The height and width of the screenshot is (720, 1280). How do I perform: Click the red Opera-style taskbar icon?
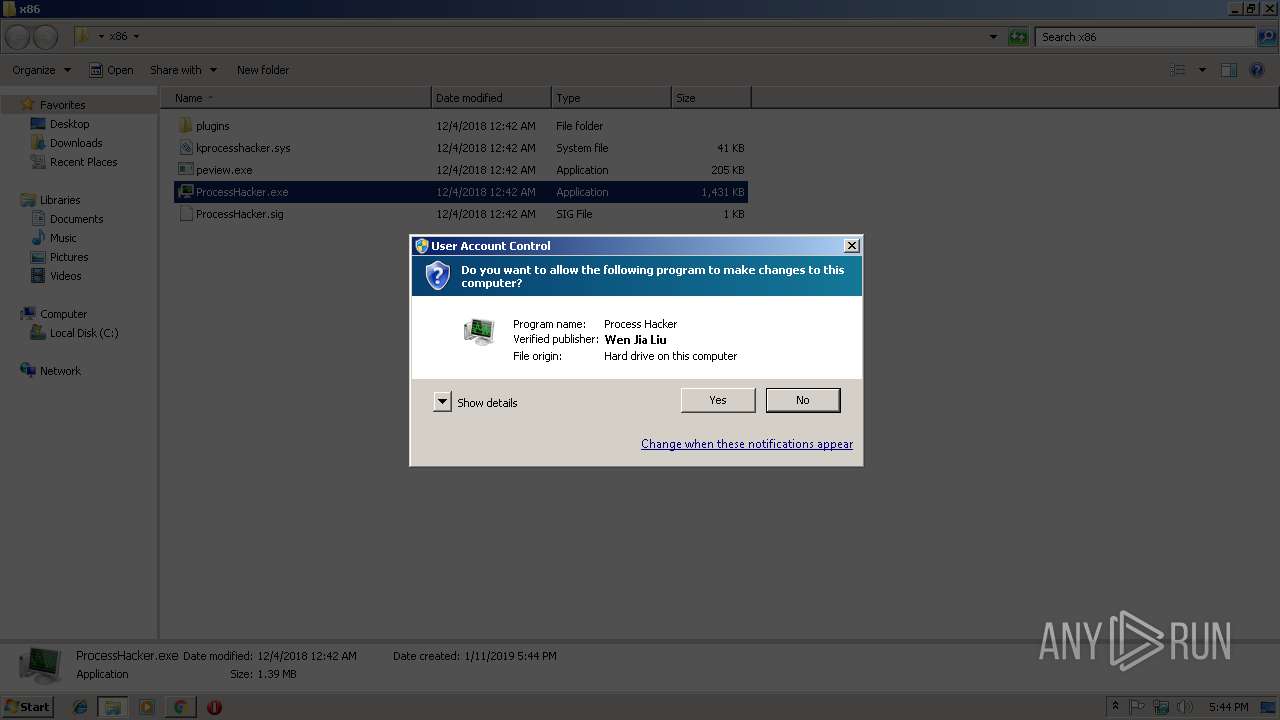[214, 707]
